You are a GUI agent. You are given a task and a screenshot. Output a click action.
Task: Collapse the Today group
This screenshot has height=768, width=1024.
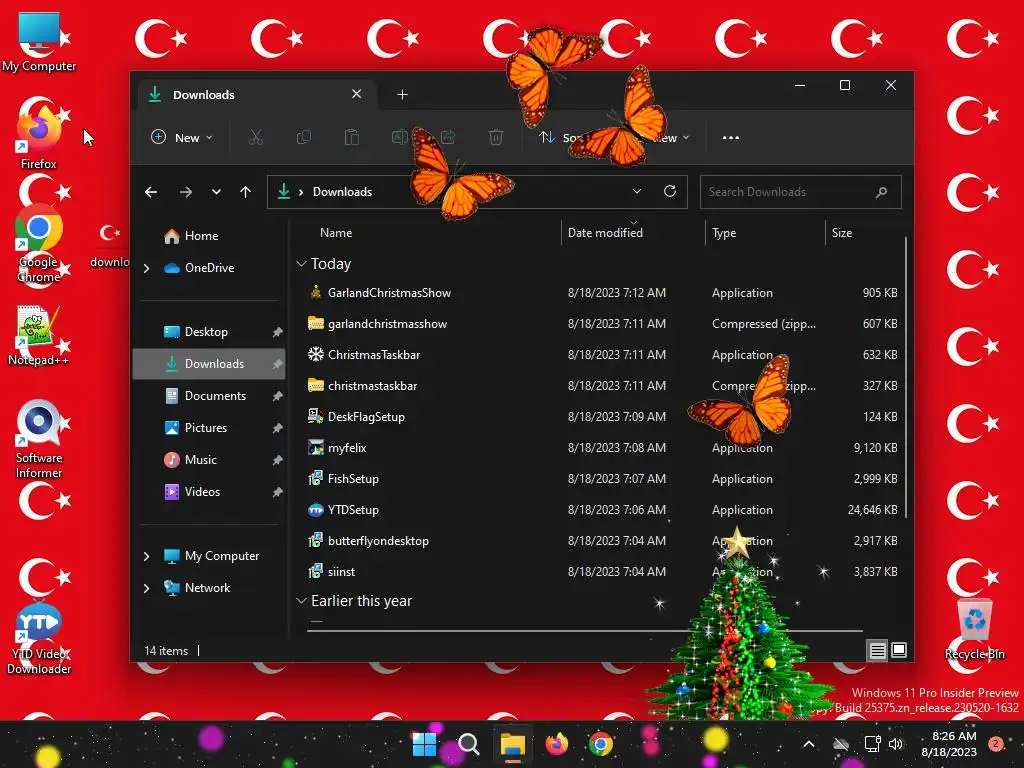point(301,264)
